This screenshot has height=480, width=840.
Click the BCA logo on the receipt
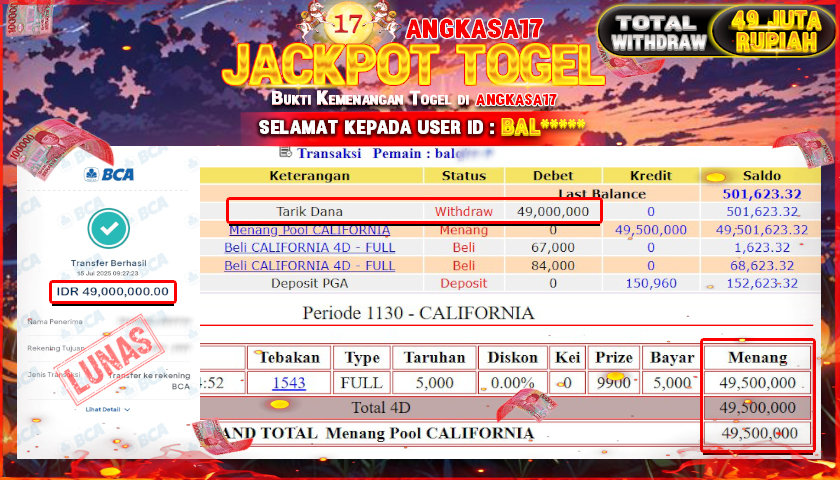click(109, 175)
